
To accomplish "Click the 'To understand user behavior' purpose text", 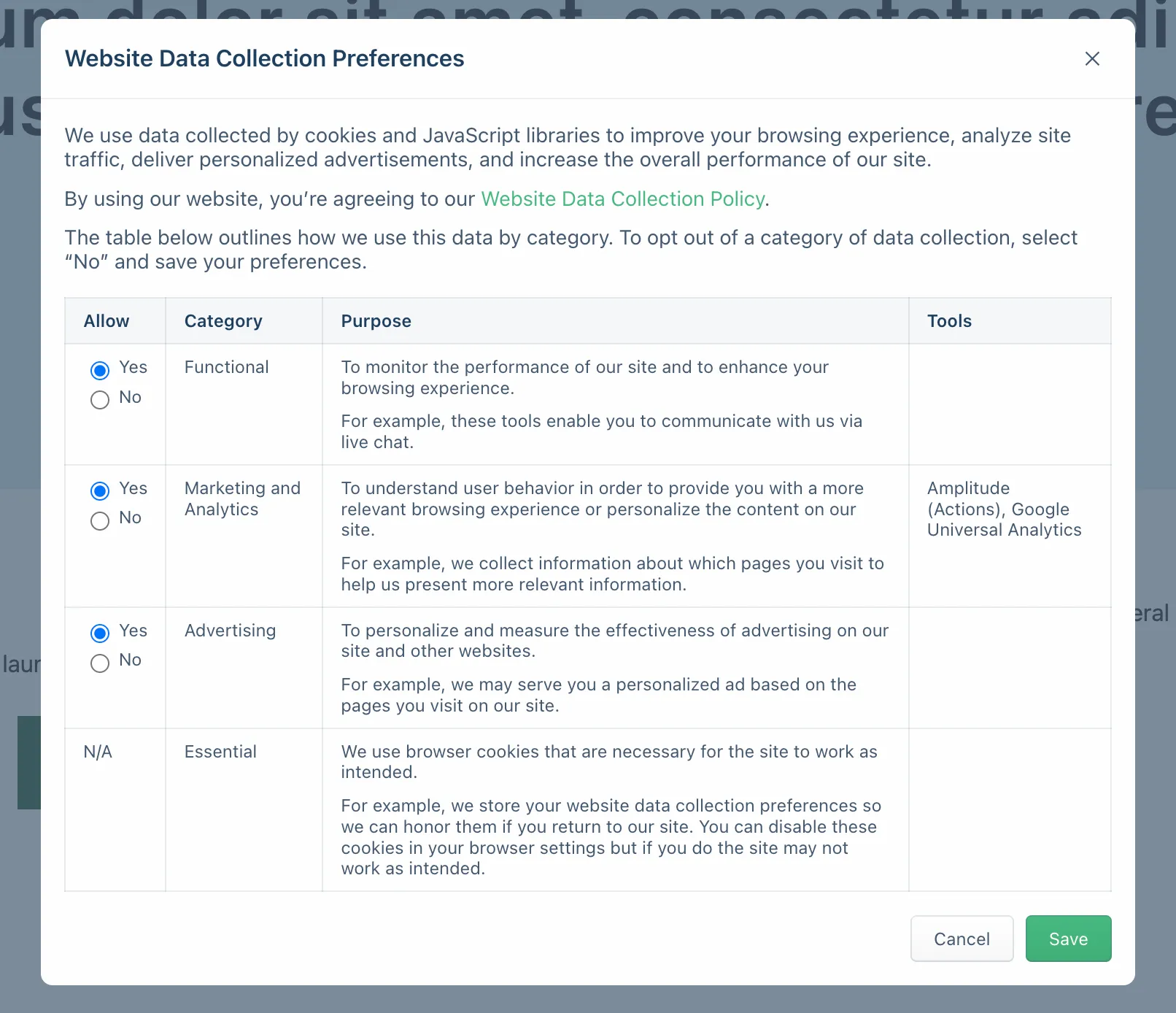I will 602,509.
